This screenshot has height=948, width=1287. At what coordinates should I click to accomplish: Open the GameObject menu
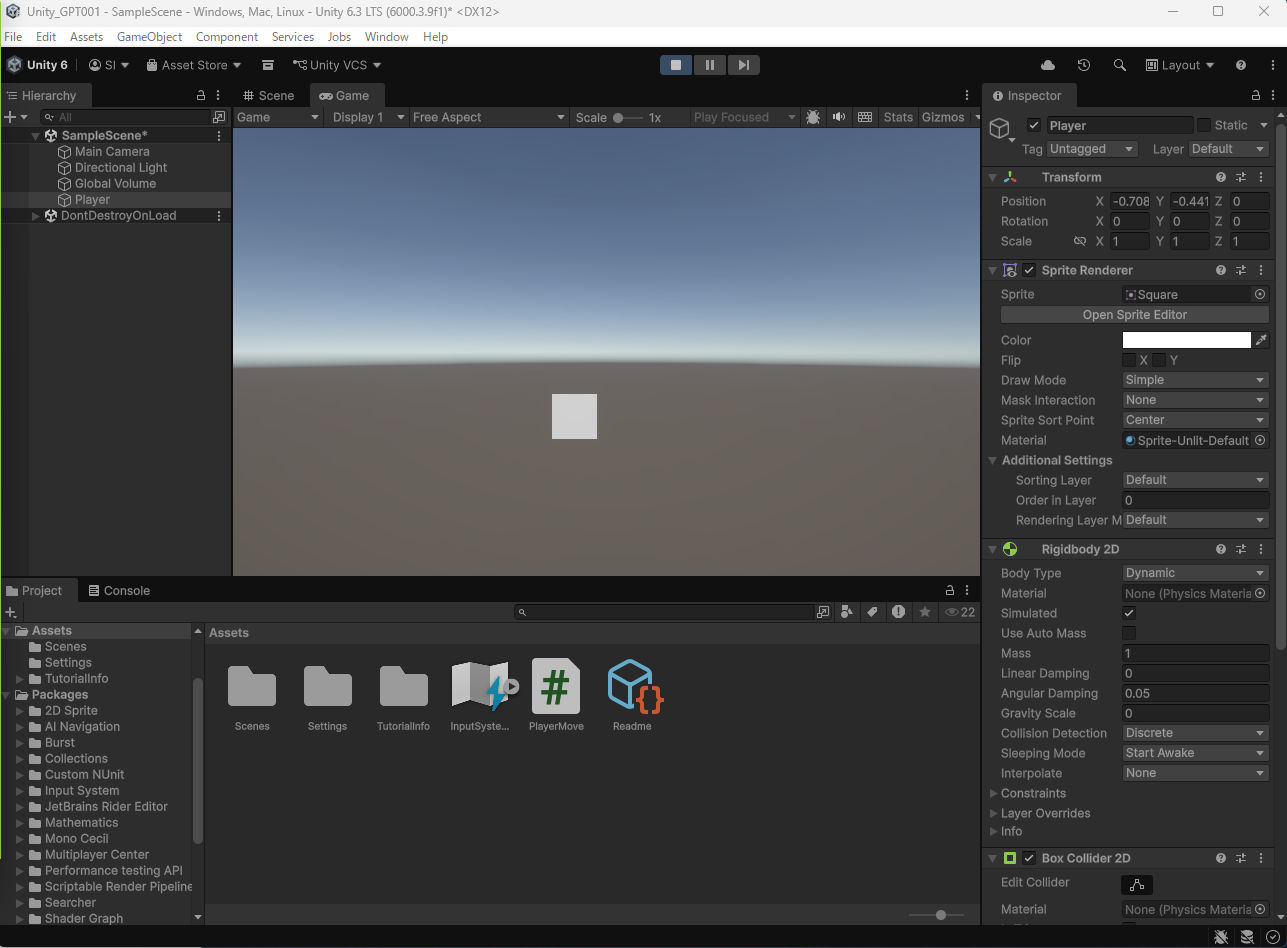point(149,37)
